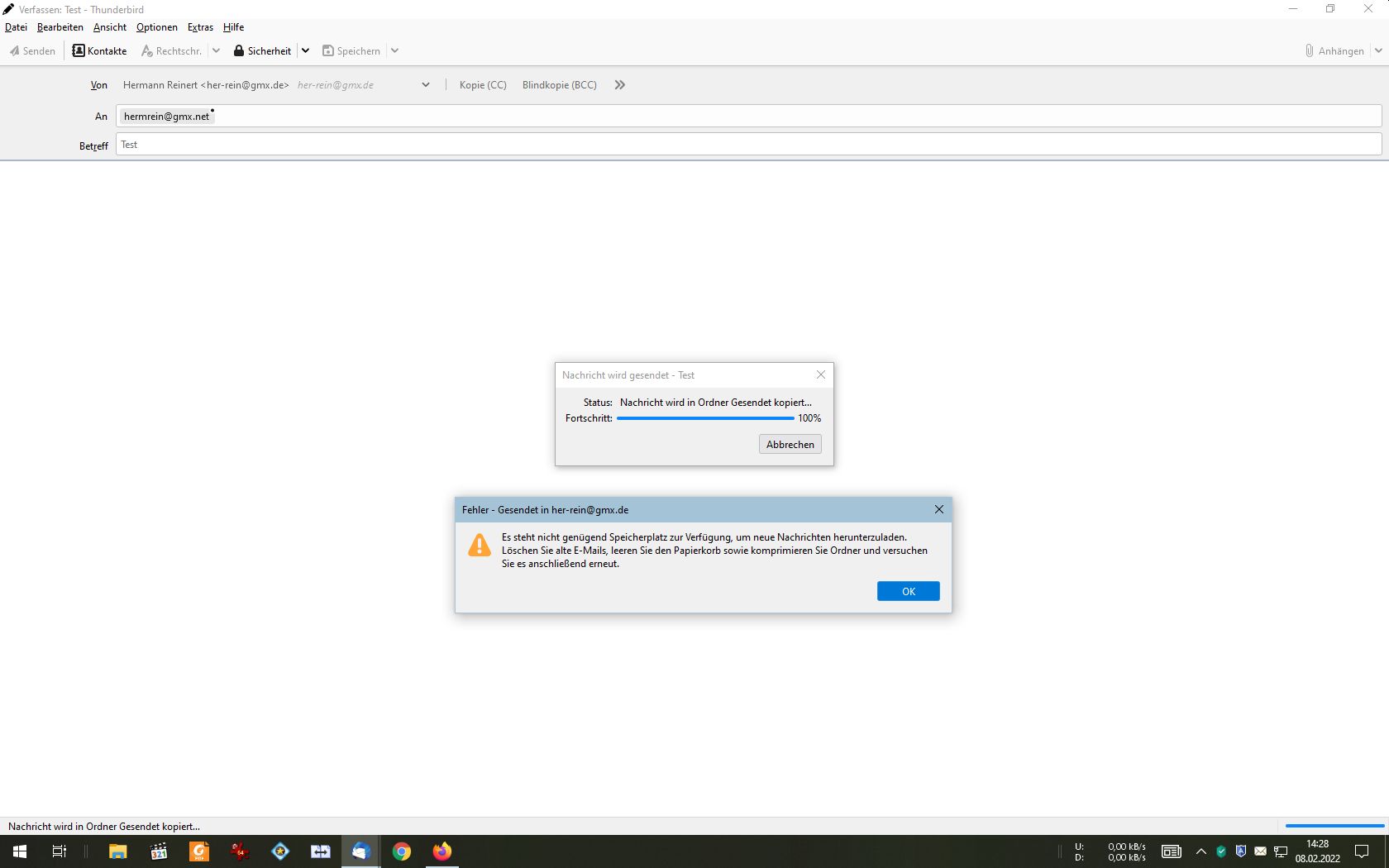Open Task View on the taskbar
The height and width of the screenshot is (868, 1389).
[60, 851]
